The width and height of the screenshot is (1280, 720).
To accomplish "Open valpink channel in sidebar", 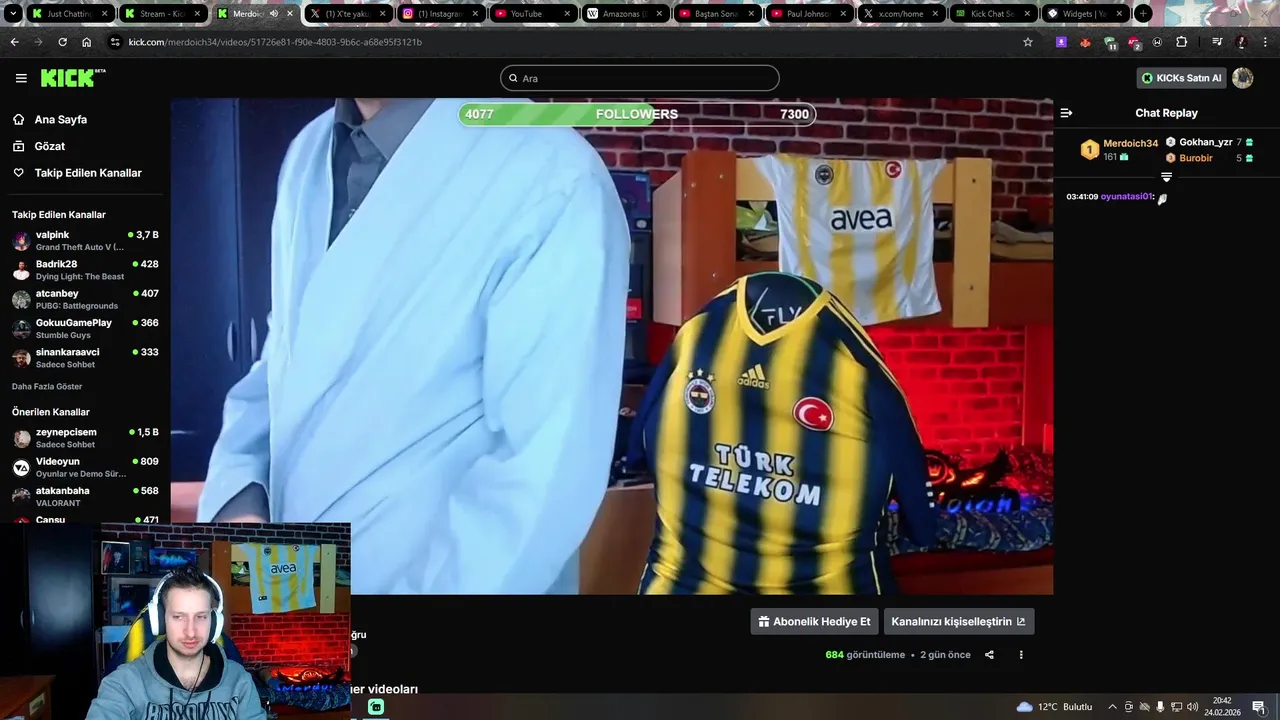I will point(85,241).
